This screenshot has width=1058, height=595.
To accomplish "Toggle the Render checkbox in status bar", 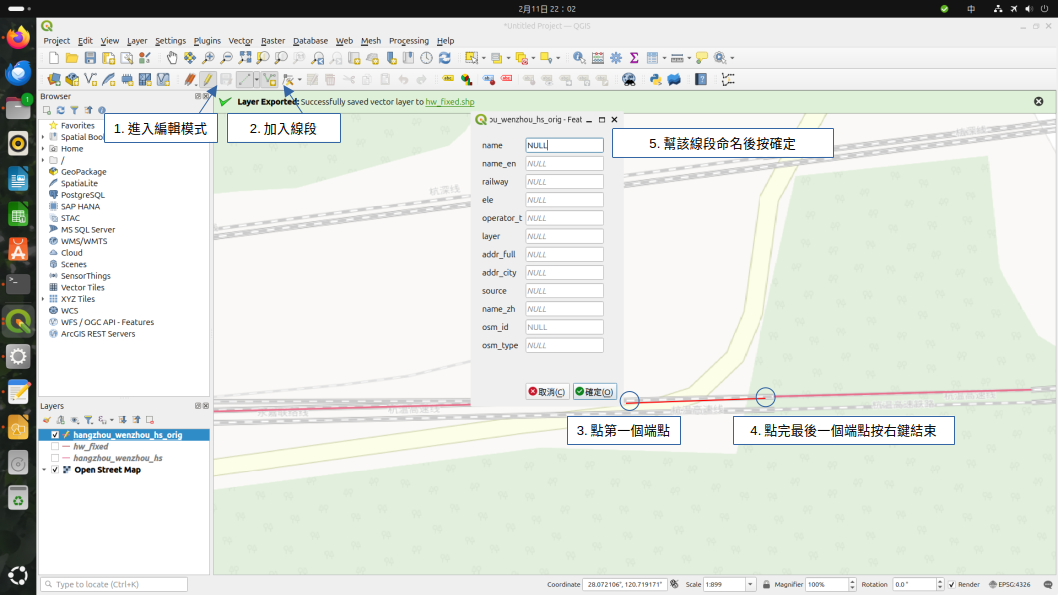I will pos(950,584).
